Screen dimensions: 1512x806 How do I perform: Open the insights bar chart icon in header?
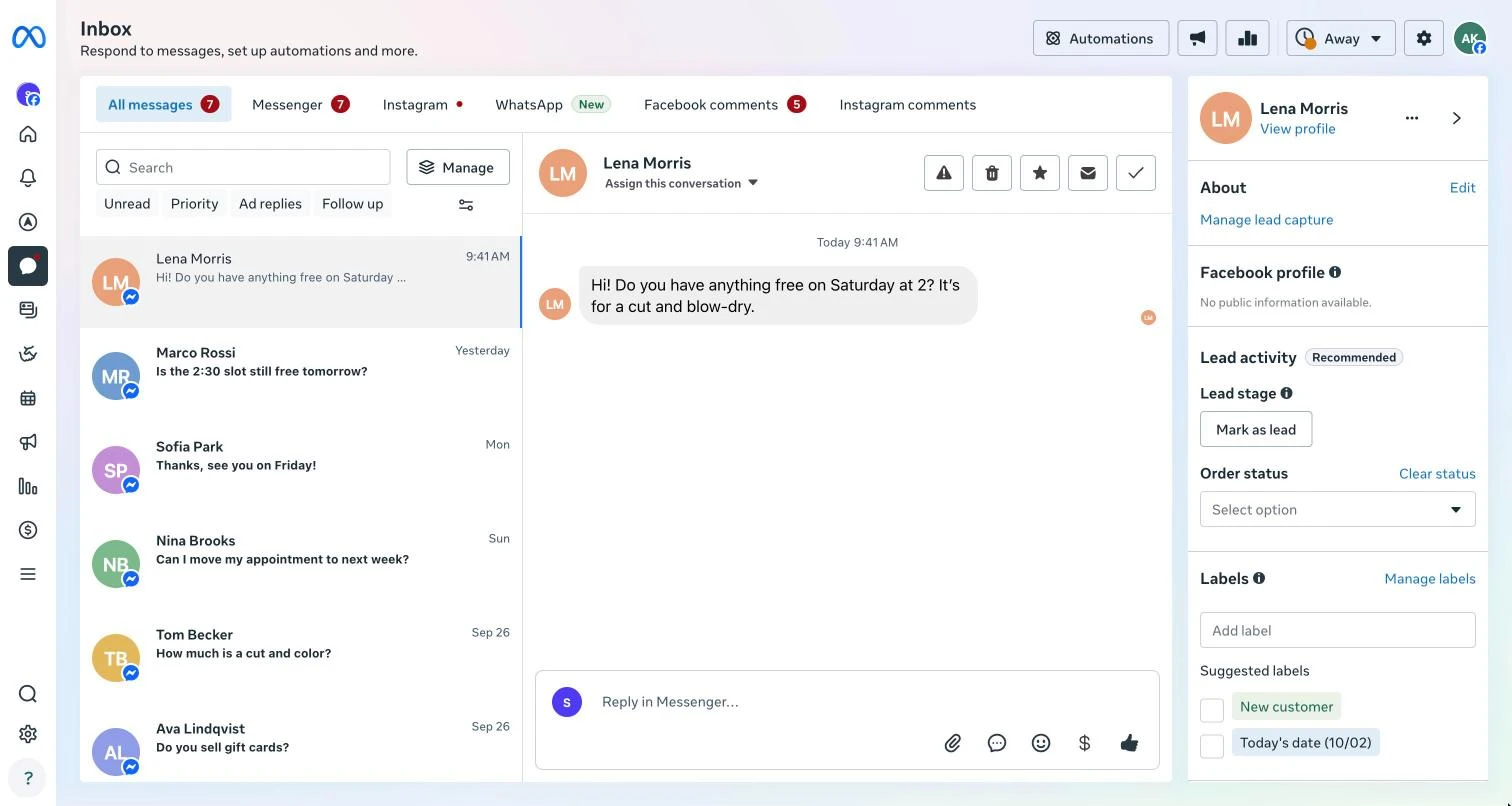tap(1247, 38)
